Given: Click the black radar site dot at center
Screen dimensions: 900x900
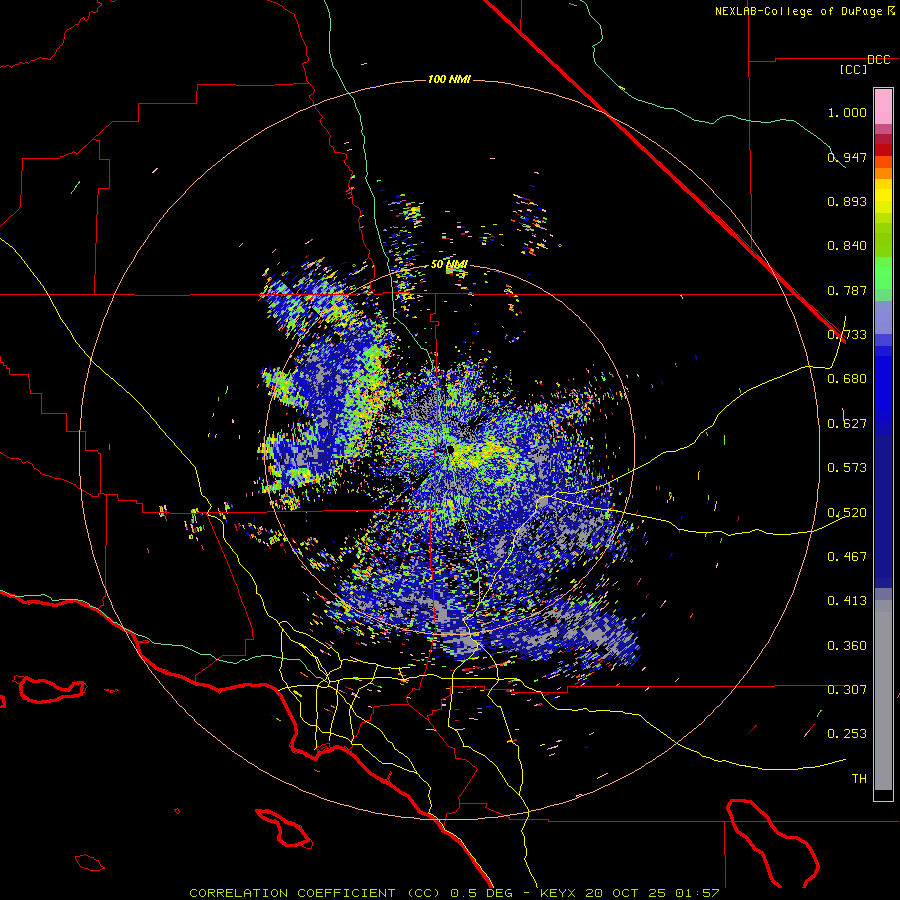Looking at the screenshot, I should [x=451, y=450].
